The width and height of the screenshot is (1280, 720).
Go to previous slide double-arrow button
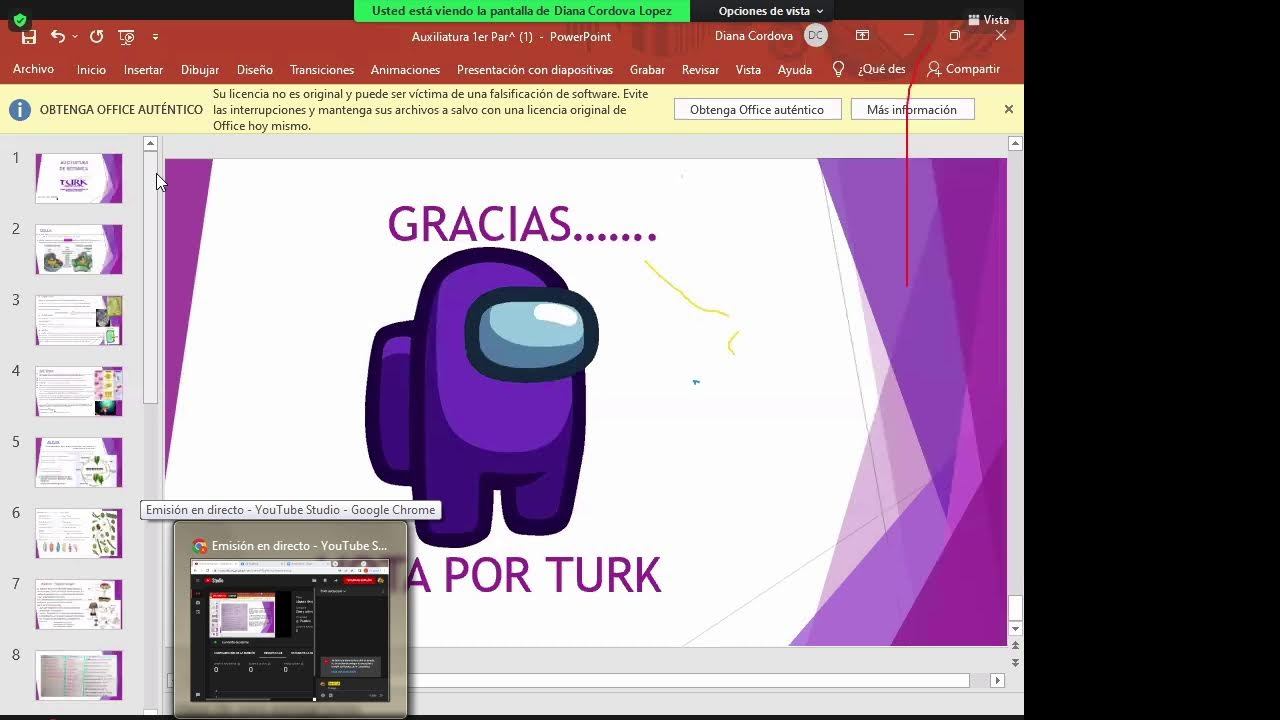click(1015, 646)
